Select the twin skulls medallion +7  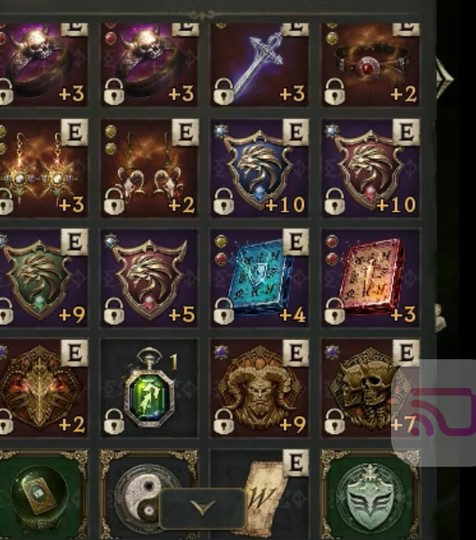point(371,388)
